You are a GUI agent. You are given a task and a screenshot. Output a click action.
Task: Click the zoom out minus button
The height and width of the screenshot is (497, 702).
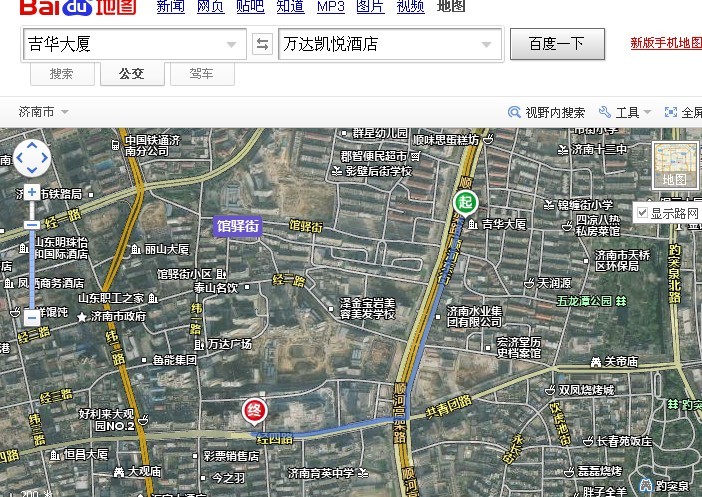point(32,317)
